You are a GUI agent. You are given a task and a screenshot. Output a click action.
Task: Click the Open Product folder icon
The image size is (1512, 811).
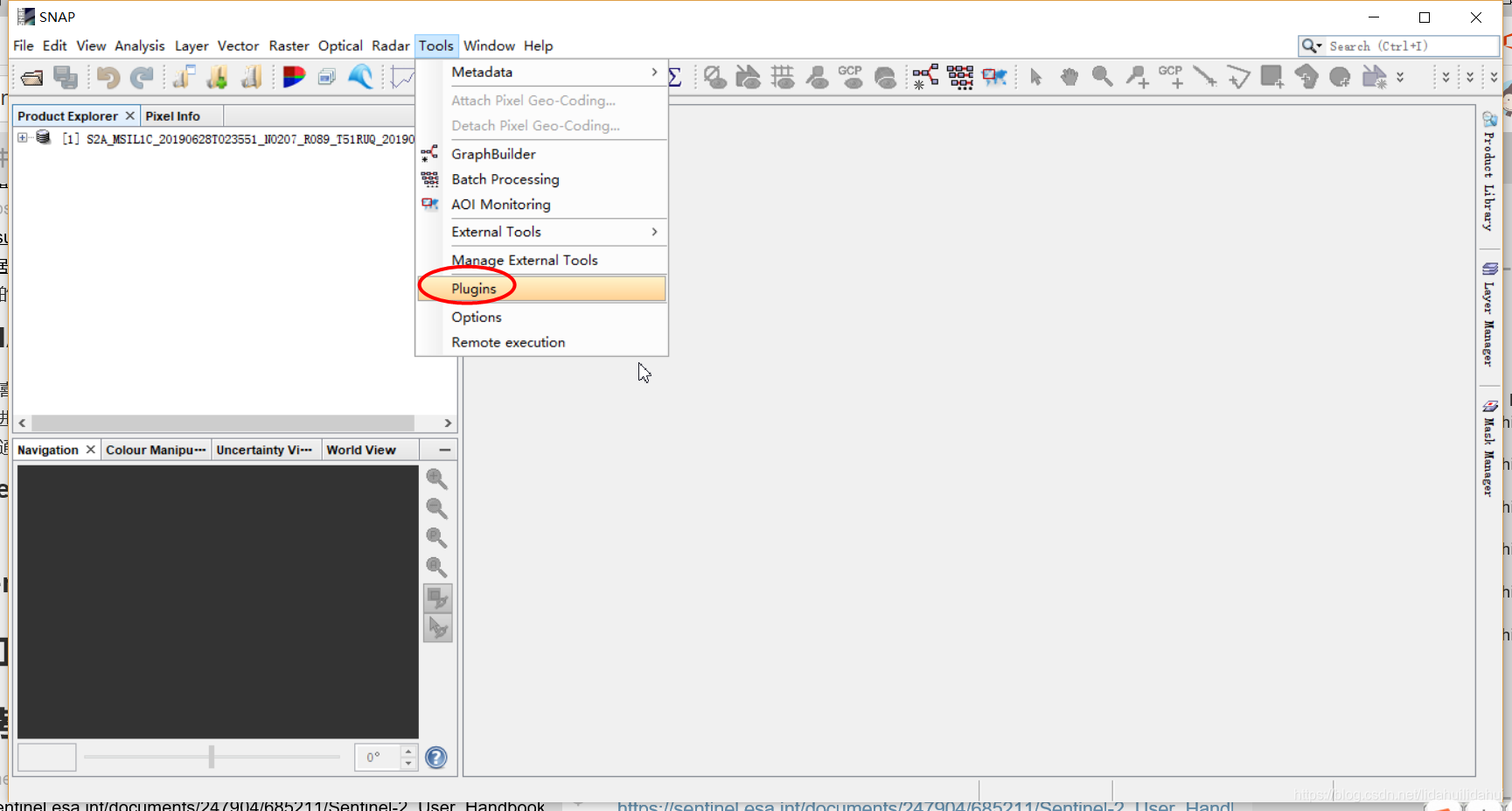point(32,78)
